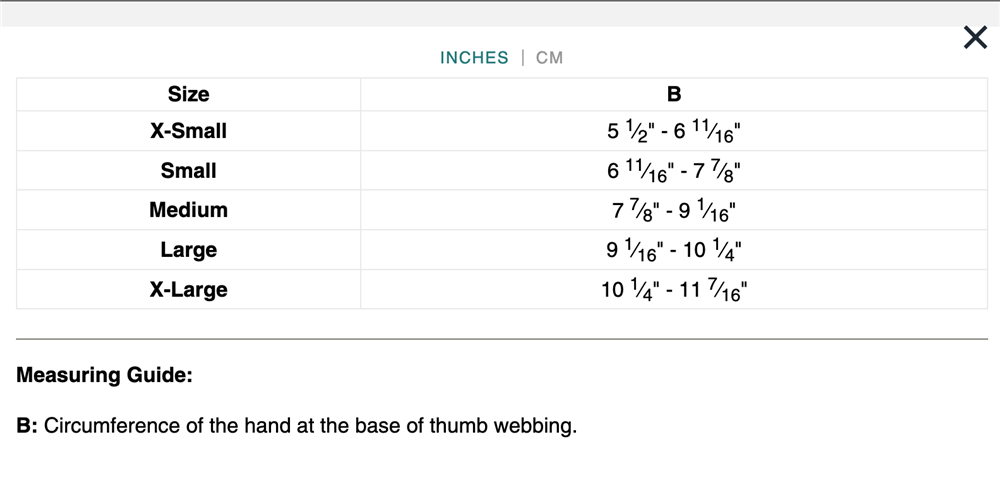Close the size chart popup
The image size is (1000, 478).
(974, 38)
